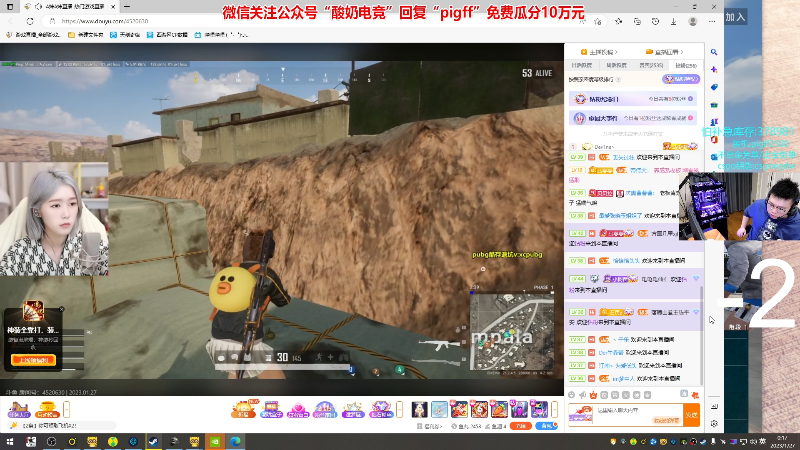
Task: Switch to the third chat panel tab
Action: pyautogui.click(x=651, y=65)
